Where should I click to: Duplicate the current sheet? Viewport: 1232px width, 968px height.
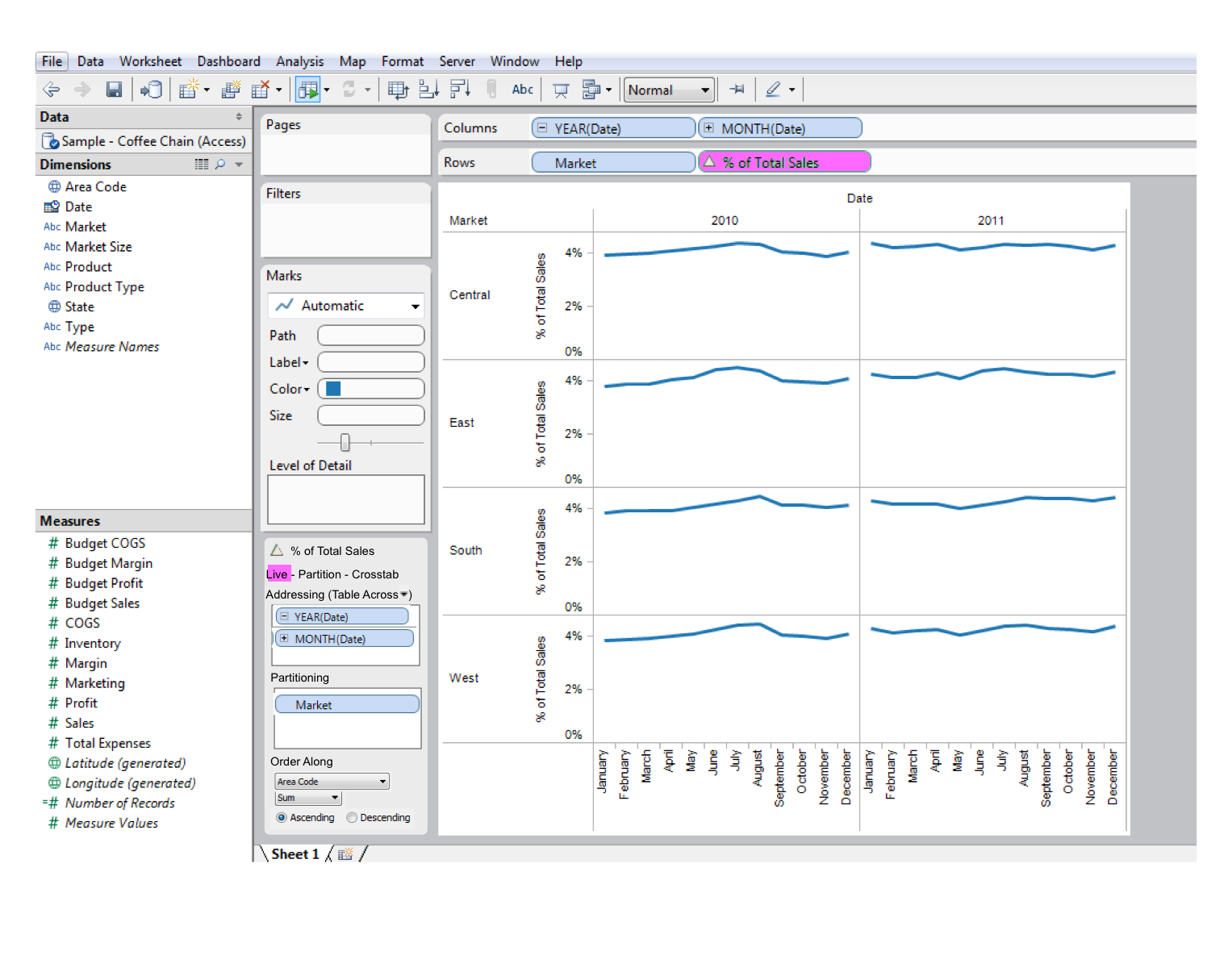pos(230,89)
